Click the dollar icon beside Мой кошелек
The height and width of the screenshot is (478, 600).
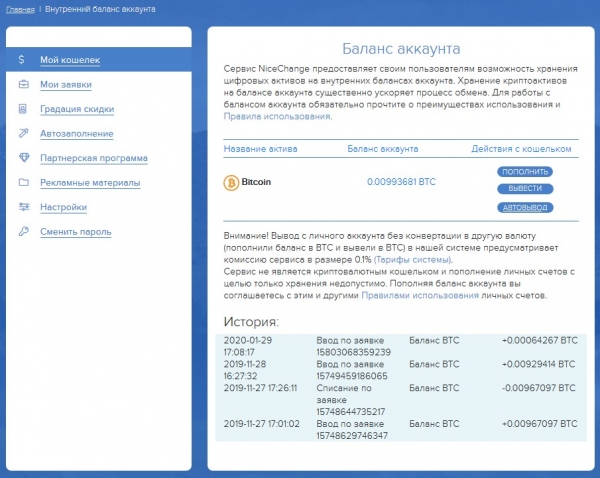(x=21, y=59)
